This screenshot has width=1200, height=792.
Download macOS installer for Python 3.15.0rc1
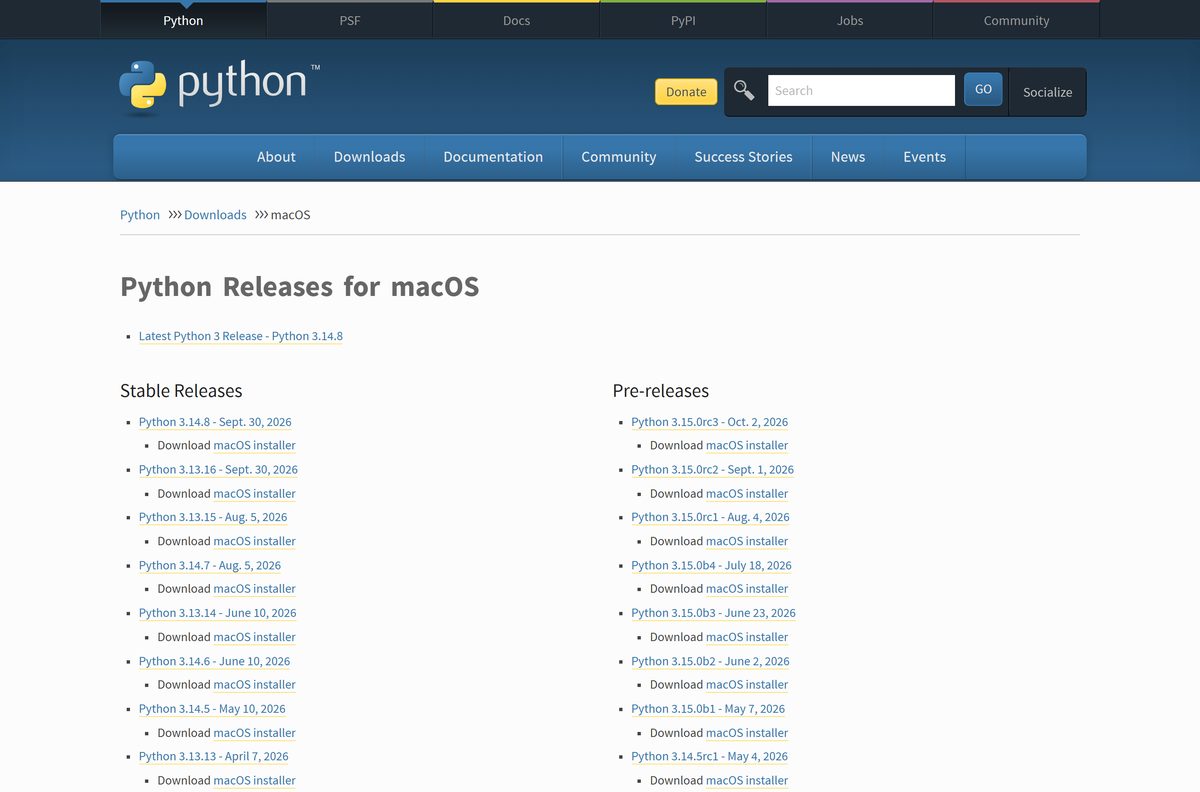pyautogui.click(x=747, y=542)
